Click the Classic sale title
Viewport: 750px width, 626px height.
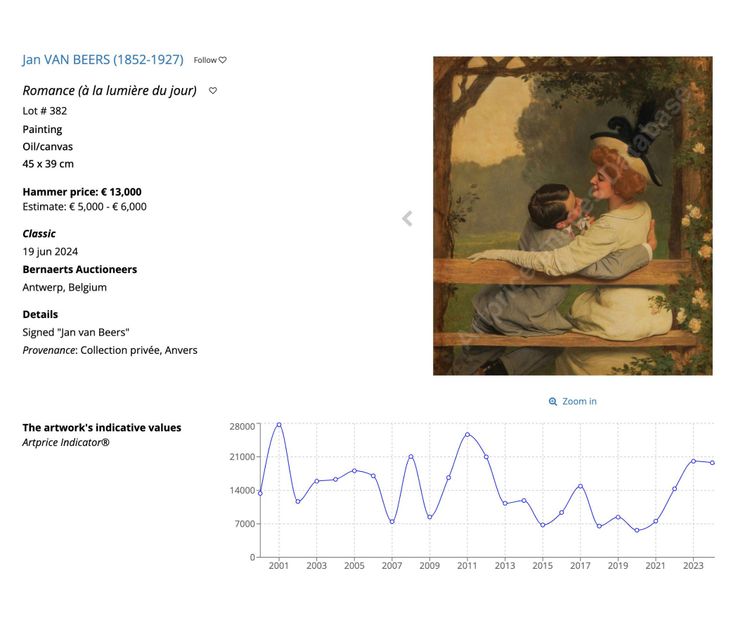(39, 233)
